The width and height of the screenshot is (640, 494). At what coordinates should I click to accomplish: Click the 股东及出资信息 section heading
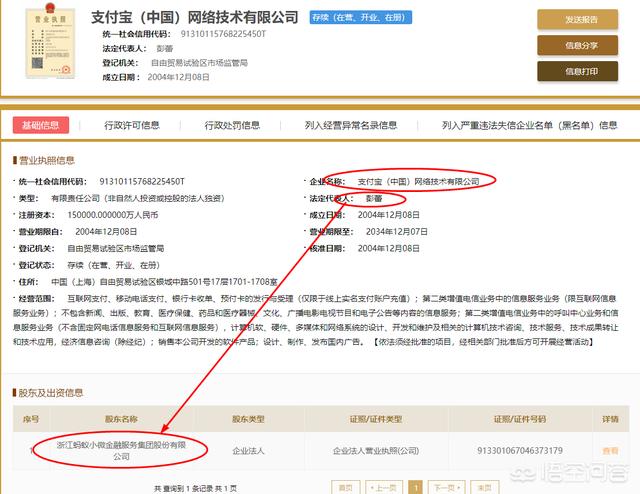48,393
